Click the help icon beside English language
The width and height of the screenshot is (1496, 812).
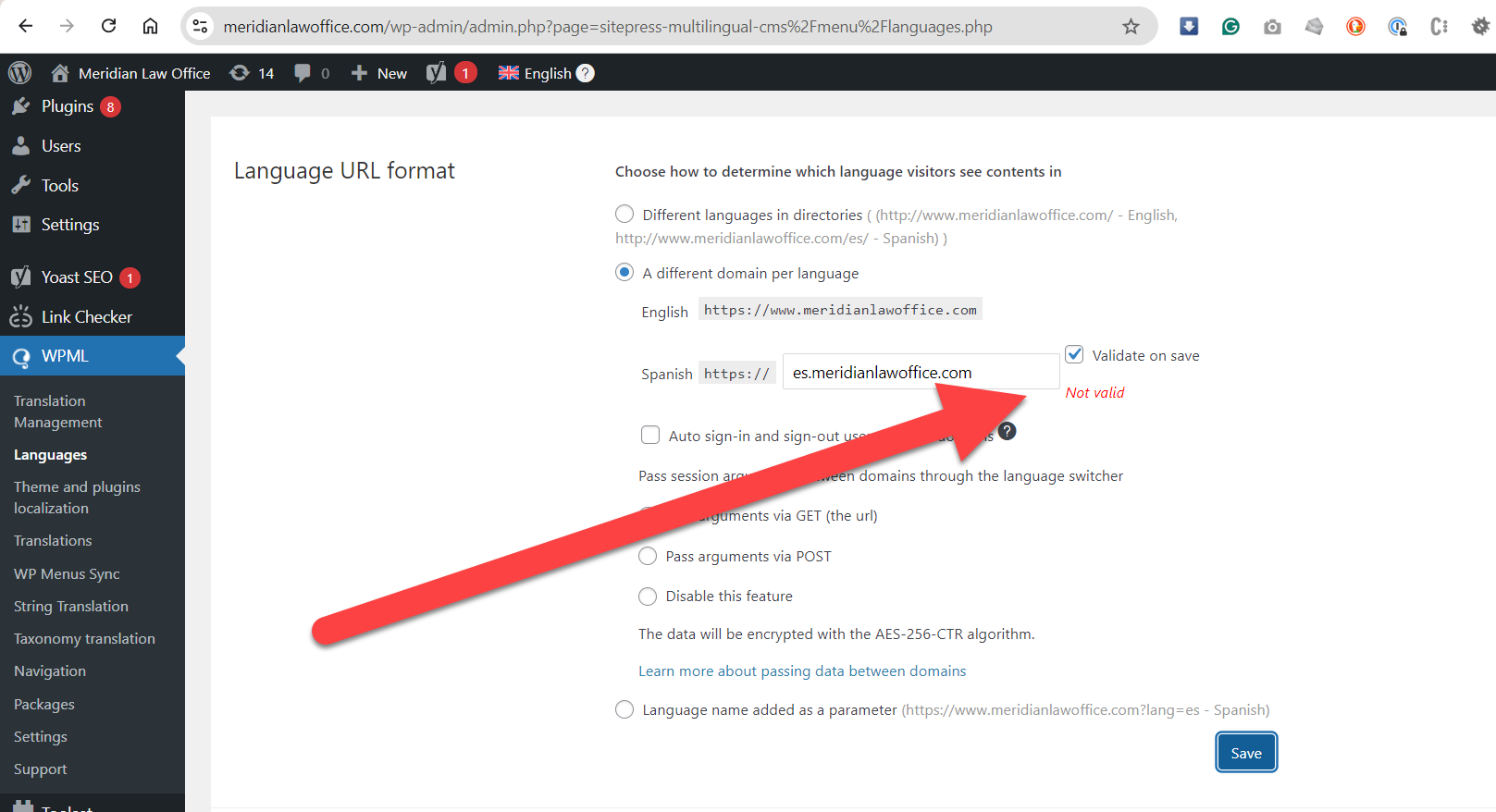585,73
